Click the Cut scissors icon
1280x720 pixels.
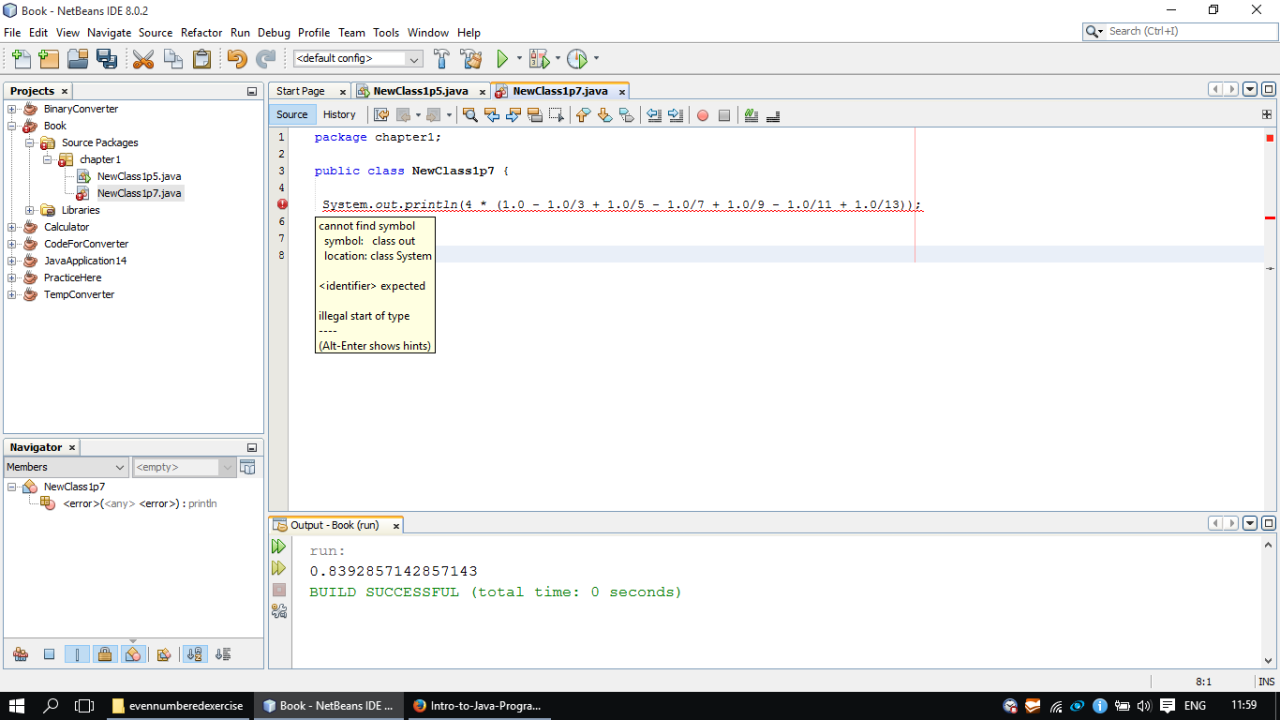tap(143, 59)
